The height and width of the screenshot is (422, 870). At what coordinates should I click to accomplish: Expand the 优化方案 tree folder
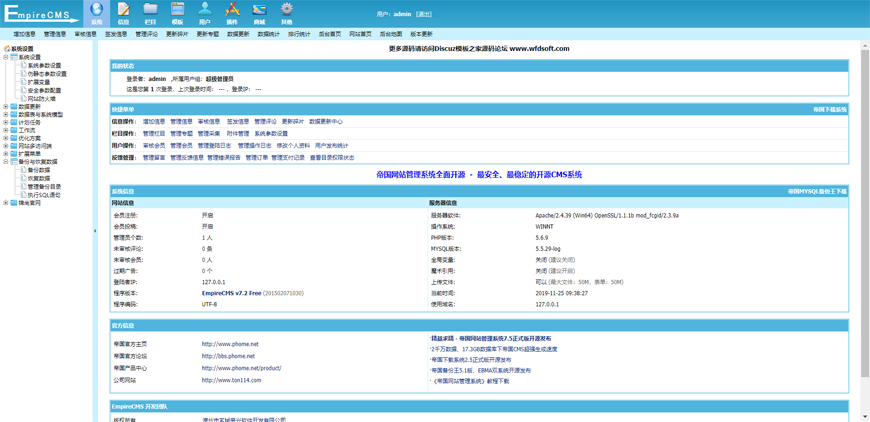click(6, 138)
